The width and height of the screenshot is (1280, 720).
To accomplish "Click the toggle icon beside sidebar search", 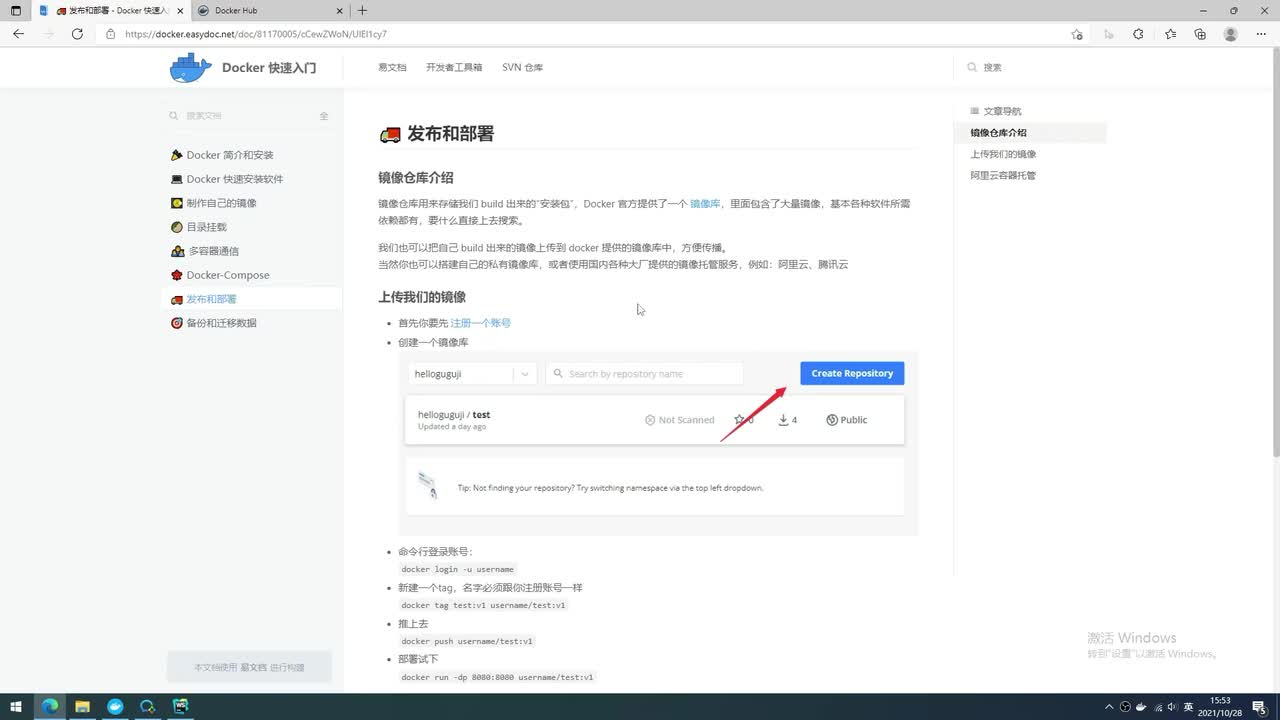I will point(324,116).
